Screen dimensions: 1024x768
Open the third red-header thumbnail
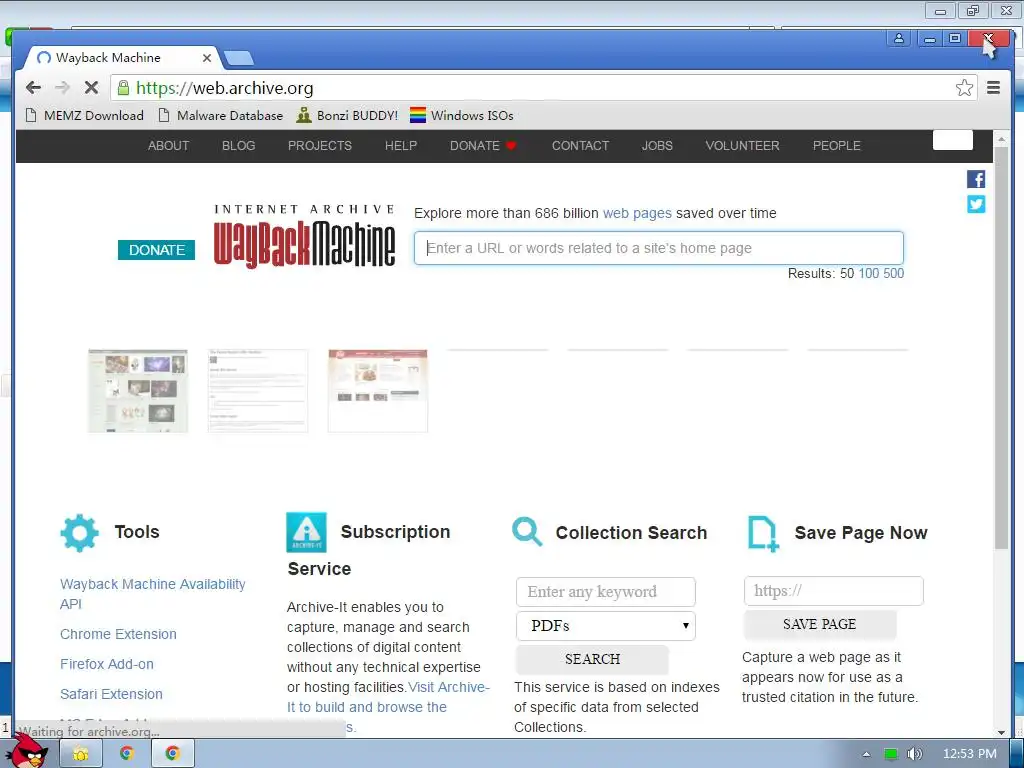[x=377, y=391]
